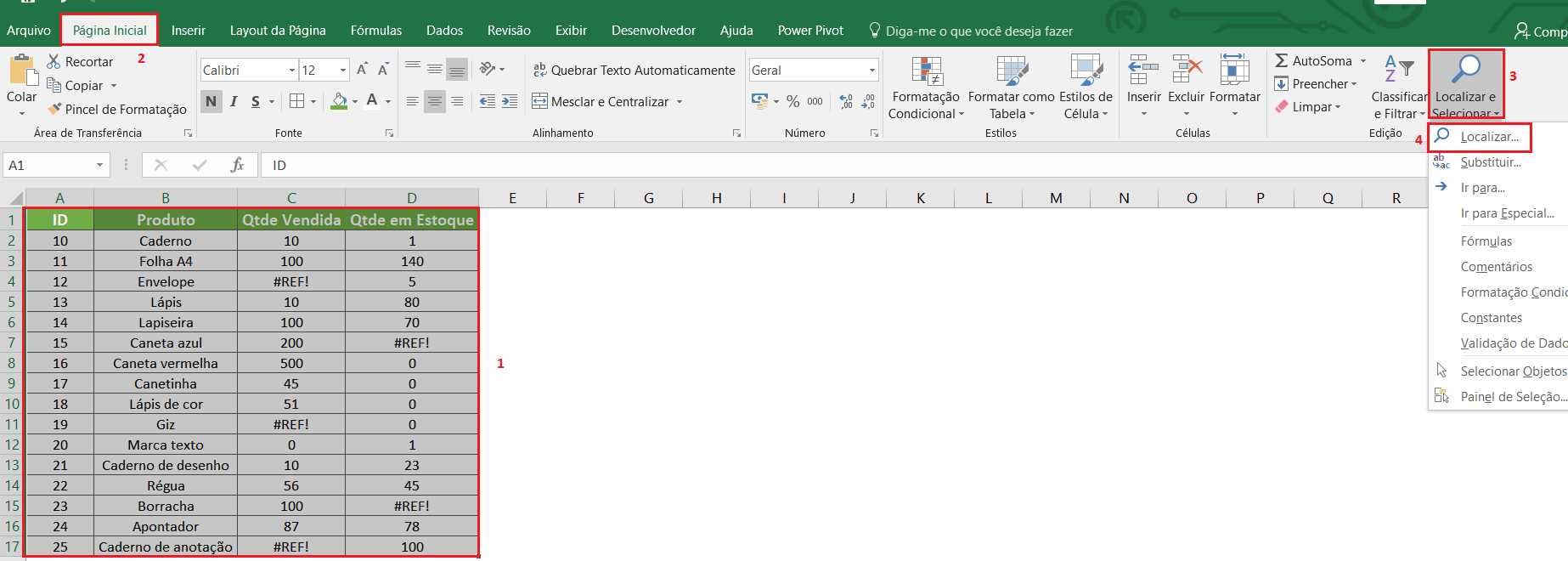Click Pincel de Formatação brush icon
This screenshot has height=561, width=1568.
[55, 109]
